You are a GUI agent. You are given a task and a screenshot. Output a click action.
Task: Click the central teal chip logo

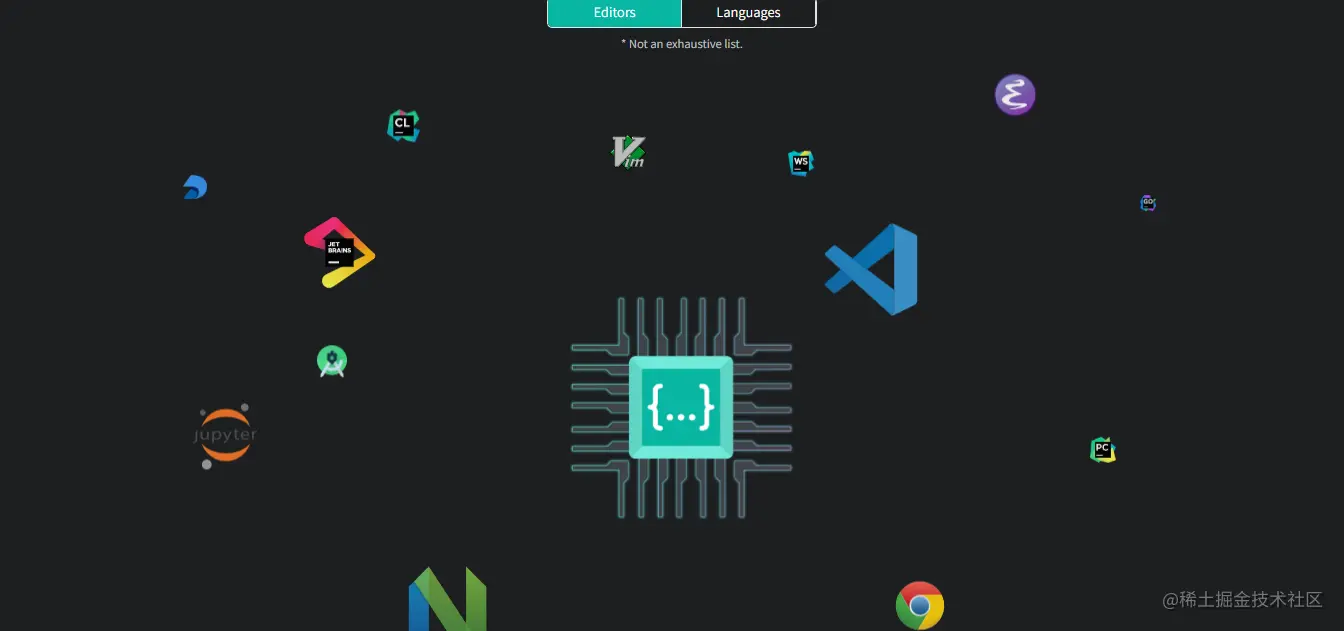(681, 407)
